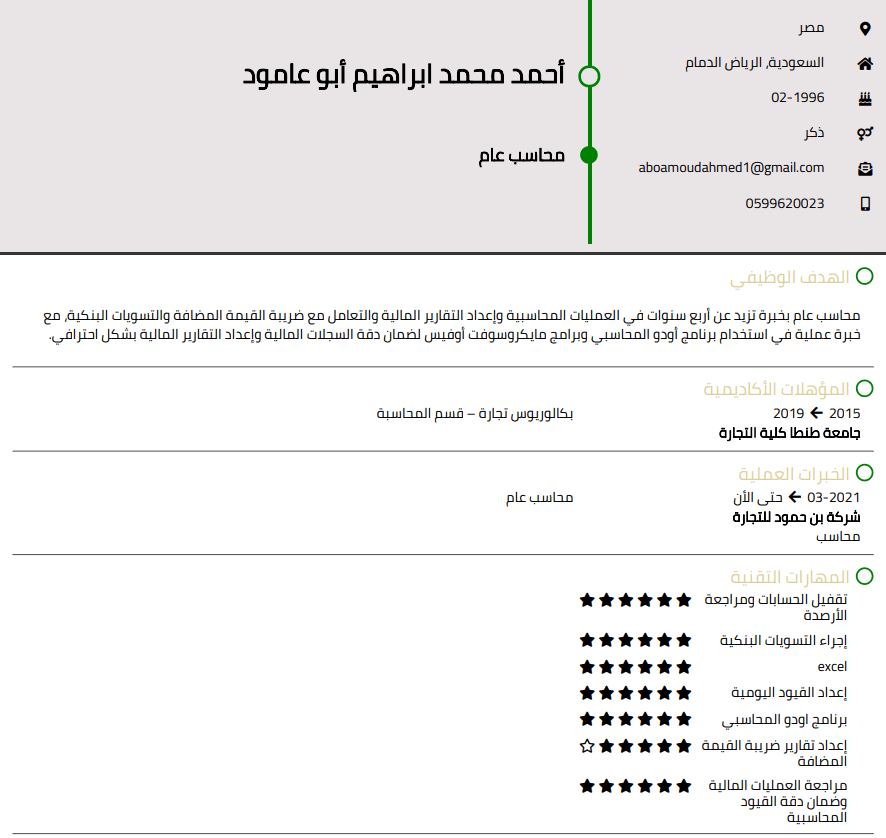The height and width of the screenshot is (838, 886).
Task: Click the arrow next to 03-2021 date
Action: pos(795,497)
